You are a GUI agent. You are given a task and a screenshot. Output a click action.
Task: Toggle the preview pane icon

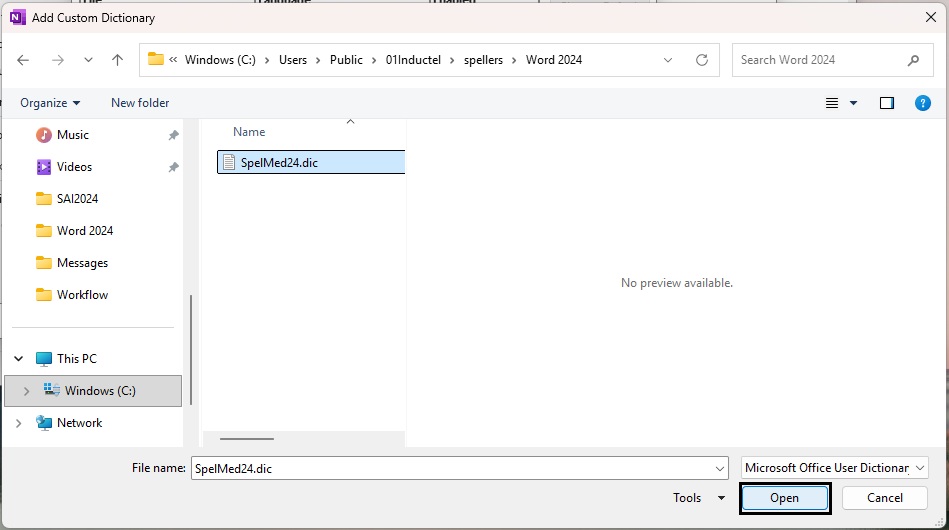[x=886, y=103]
